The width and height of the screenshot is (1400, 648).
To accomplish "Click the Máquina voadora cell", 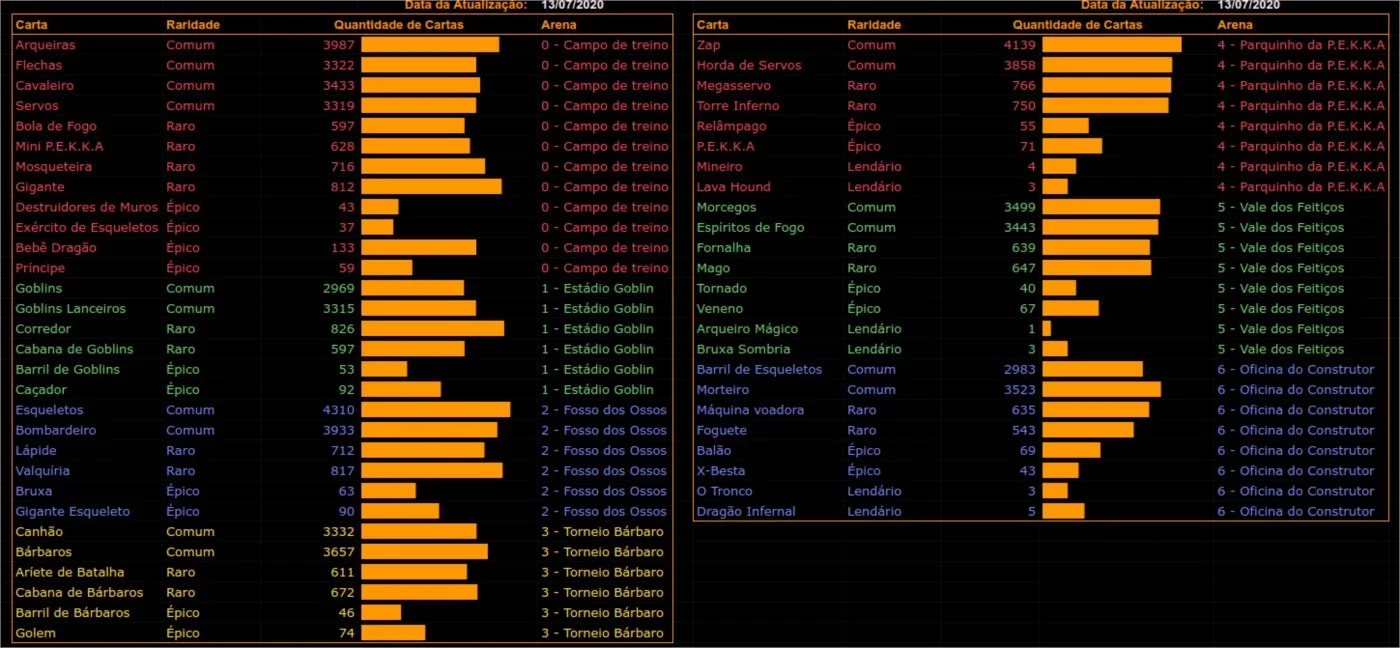I will [x=750, y=410].
